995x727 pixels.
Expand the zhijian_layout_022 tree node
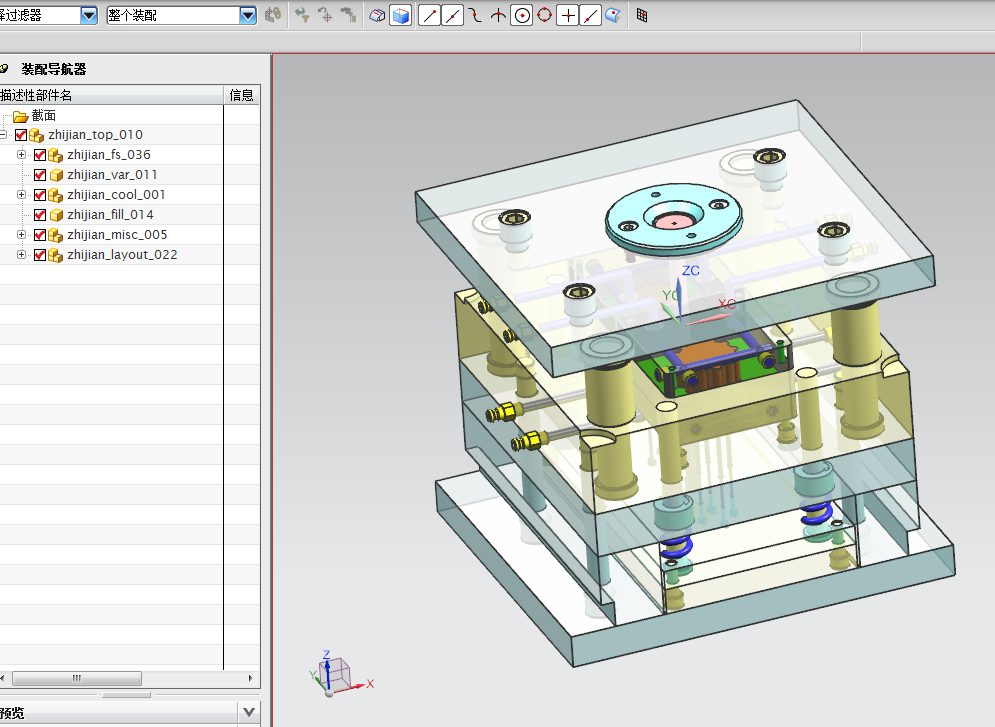(21, 254)
